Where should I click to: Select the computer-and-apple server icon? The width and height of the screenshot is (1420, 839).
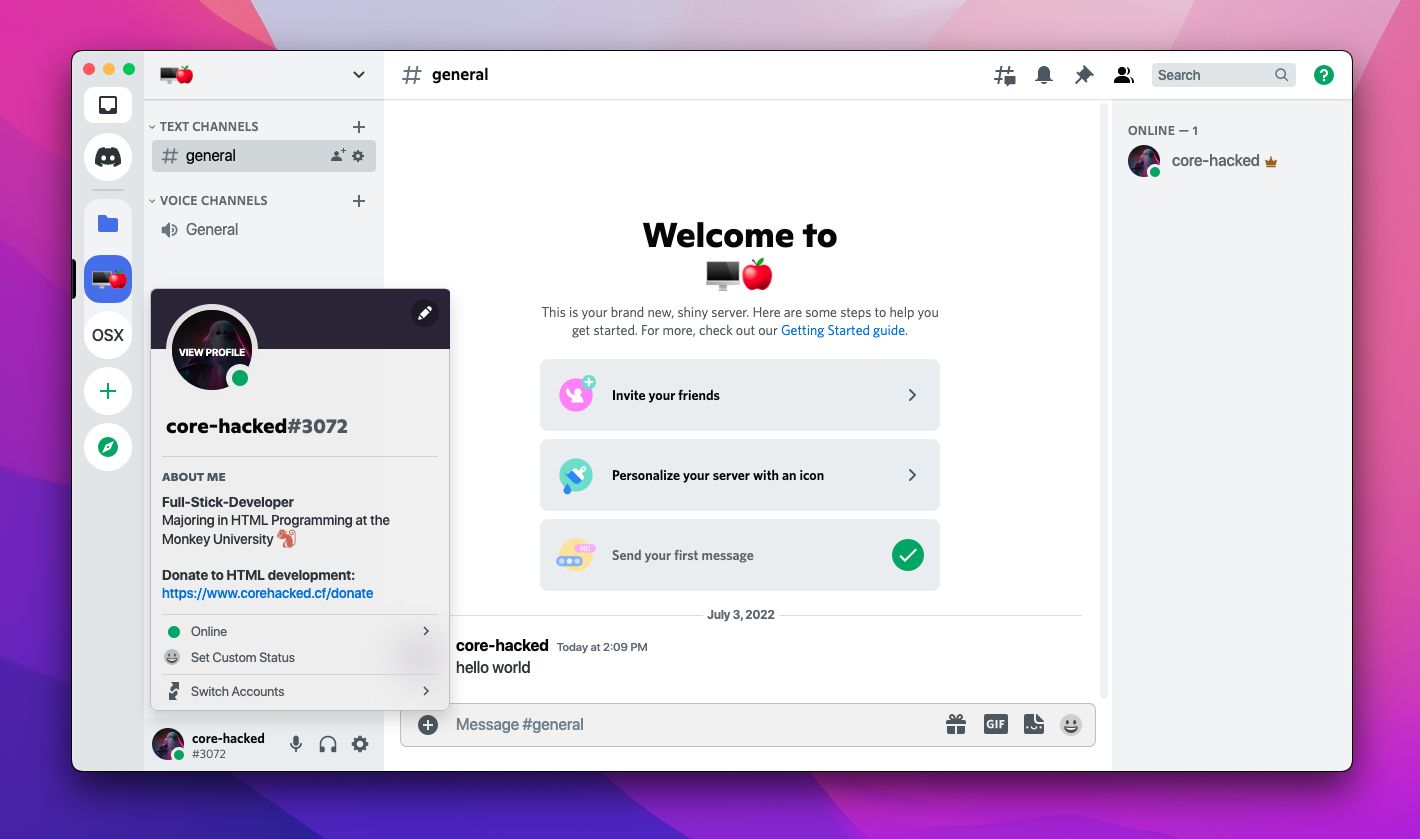[108, 279]
